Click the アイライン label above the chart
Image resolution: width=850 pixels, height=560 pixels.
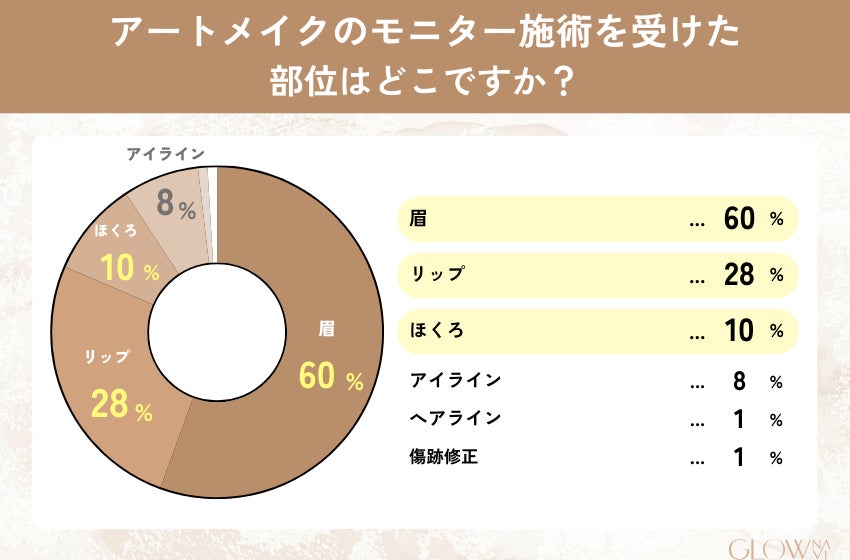click(x=166, y=154)
